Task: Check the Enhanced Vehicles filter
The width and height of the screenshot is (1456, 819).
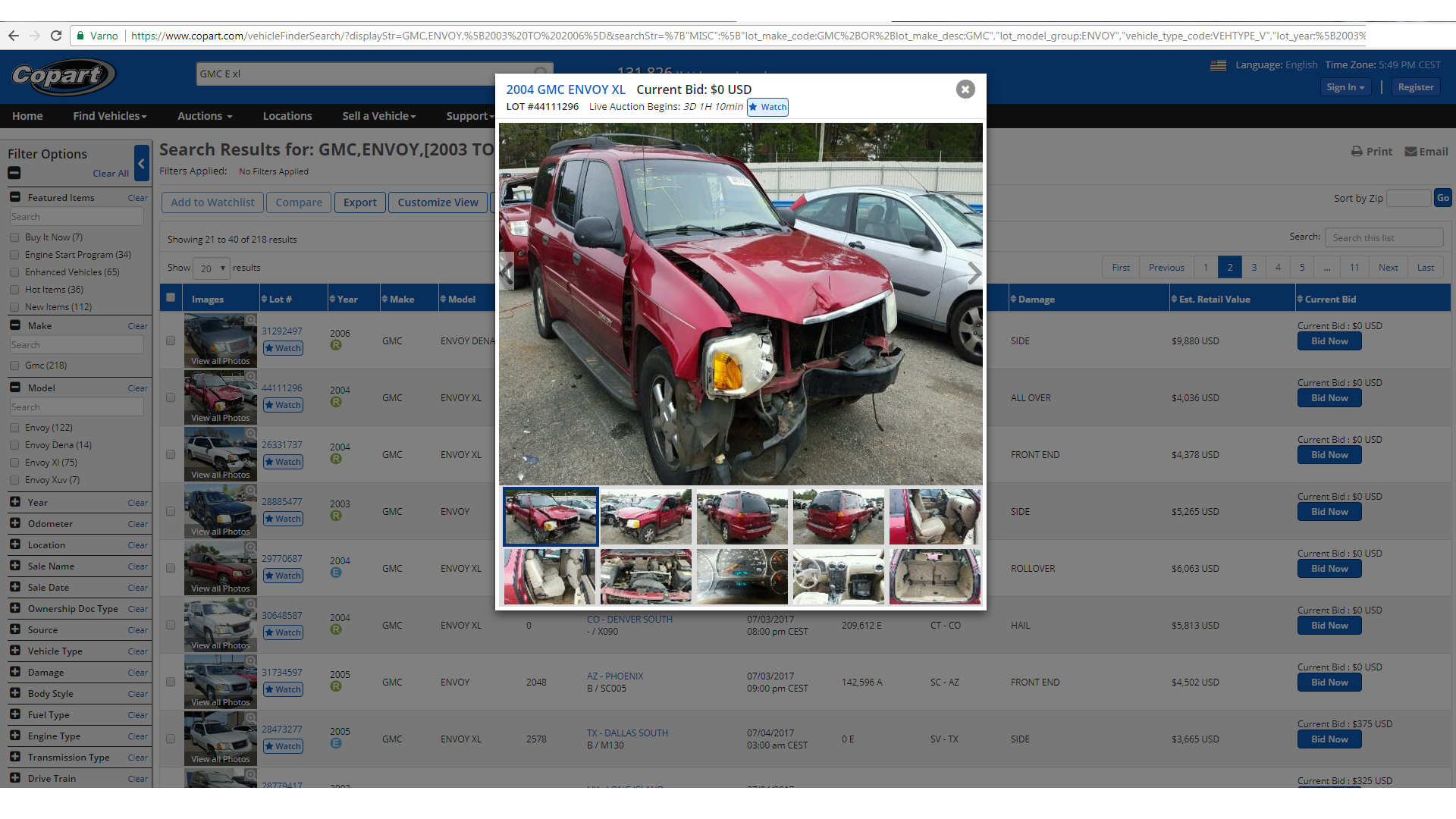Action: point(14,272)
